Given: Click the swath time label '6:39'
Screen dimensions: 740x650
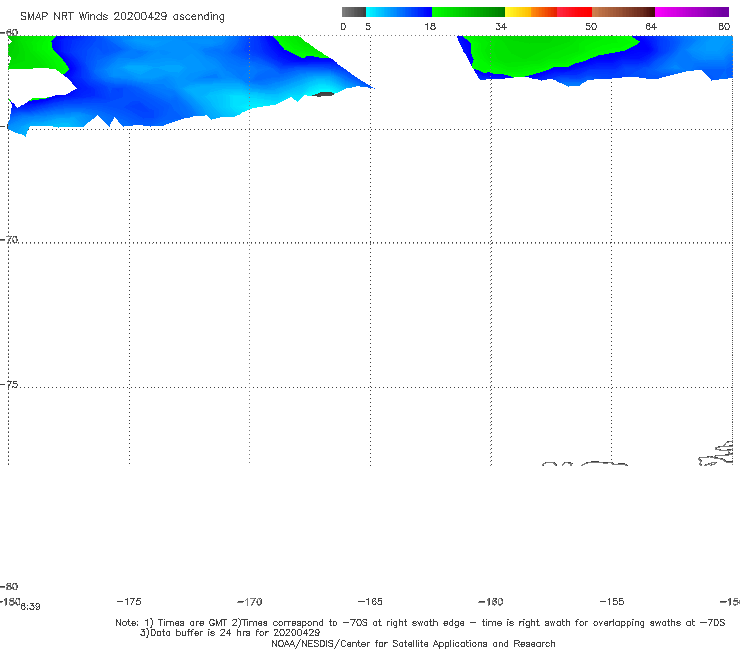Looking at the screenshot, I should [30, 607].
